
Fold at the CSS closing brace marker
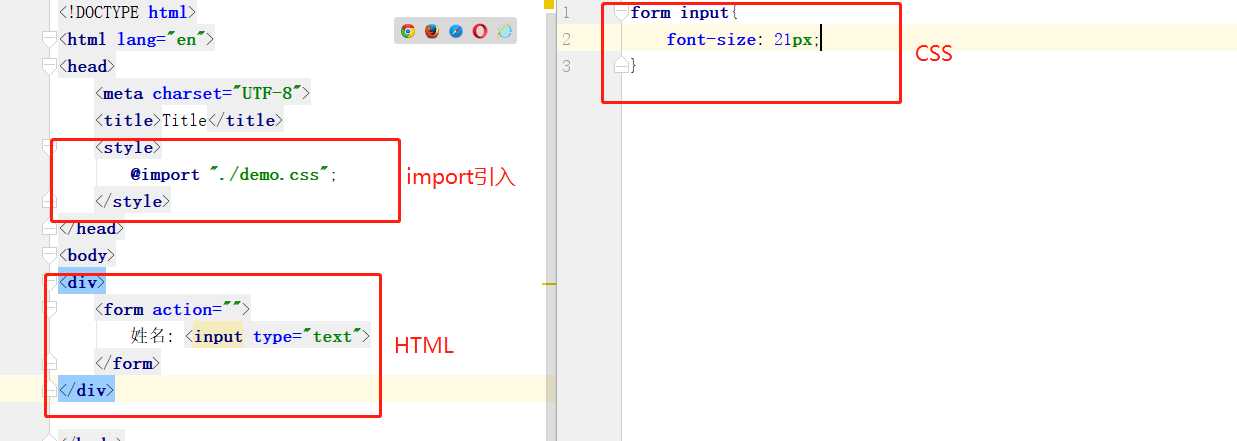[x=621, y=67]
